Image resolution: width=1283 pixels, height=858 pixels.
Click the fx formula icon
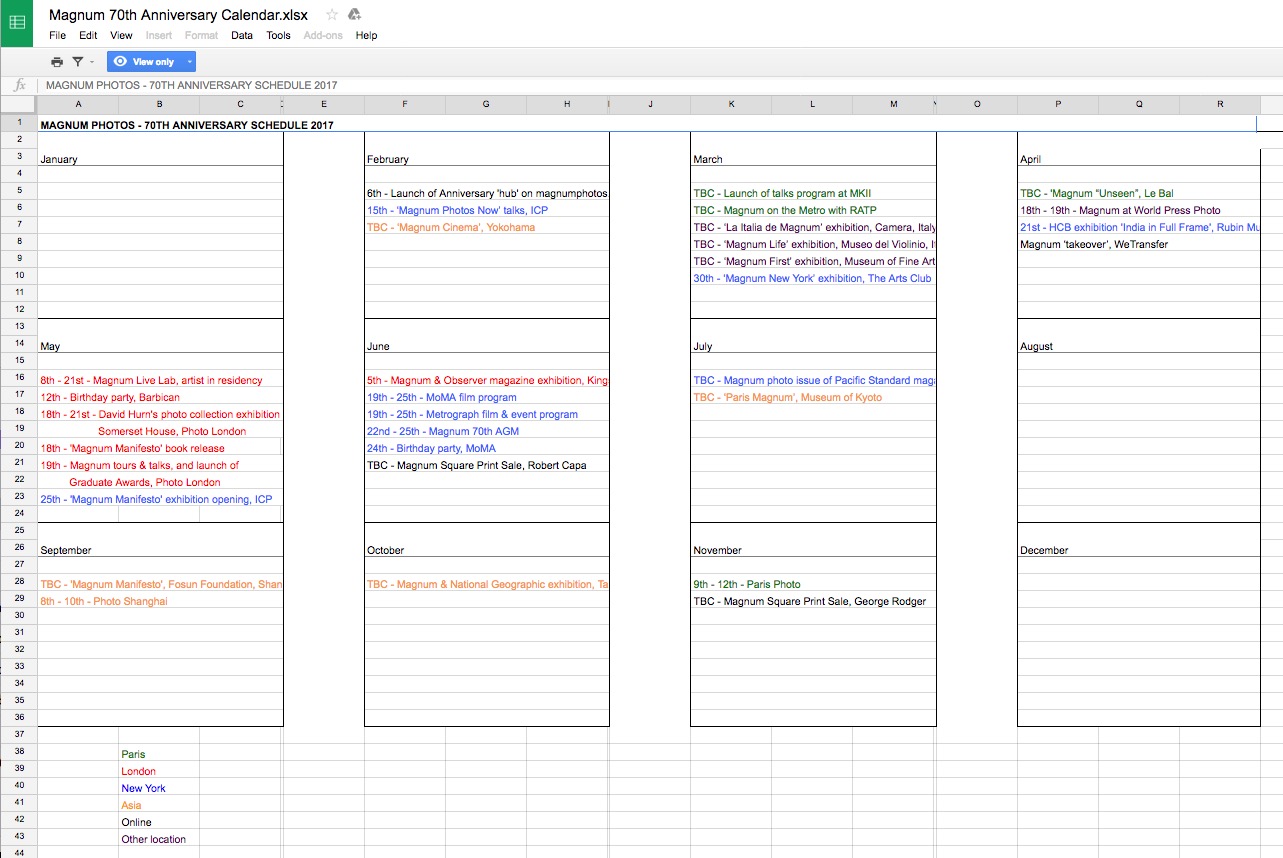(19, 85)
